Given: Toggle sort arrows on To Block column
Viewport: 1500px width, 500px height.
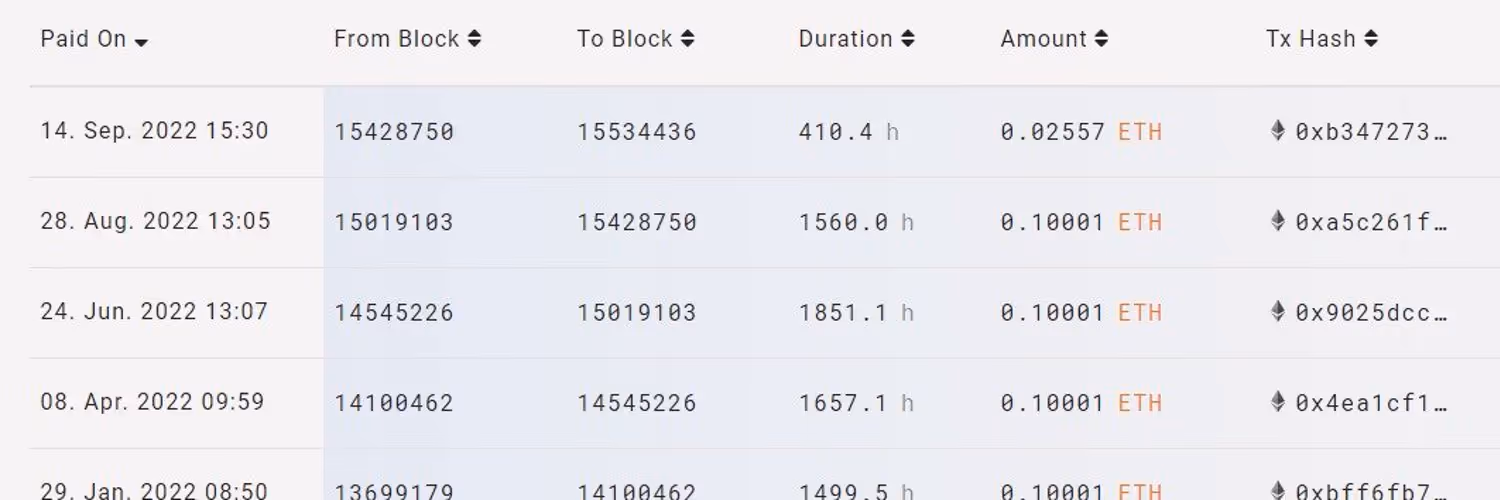Looking at the screenshot, I should [688, 39].
